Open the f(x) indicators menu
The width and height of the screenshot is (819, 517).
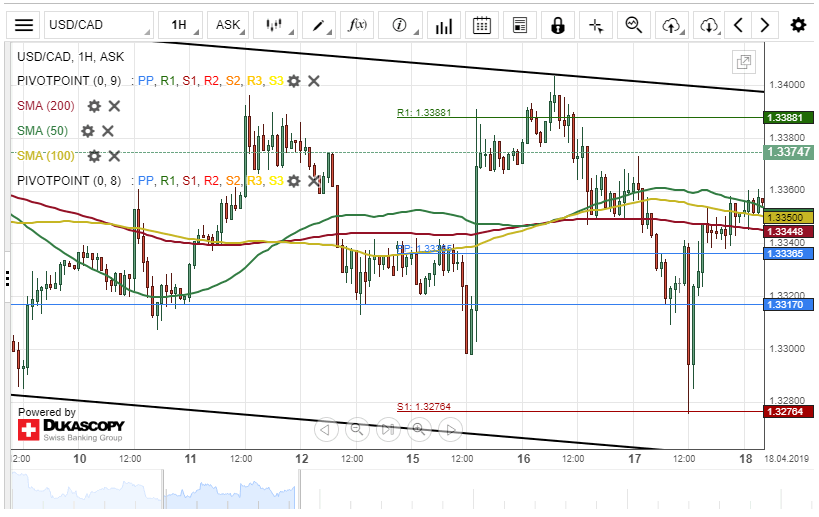[x=357, y=25]
